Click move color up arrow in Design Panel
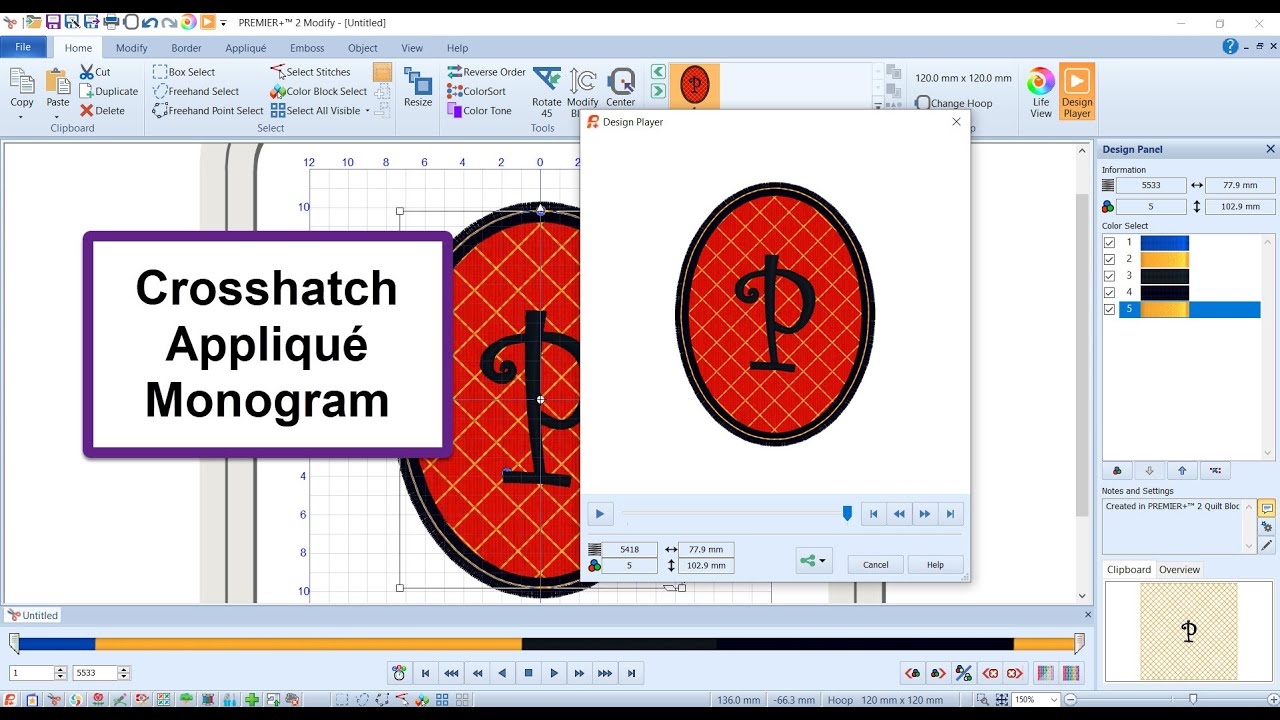This screenshot has width=1280, height=720. [1182, 470]
